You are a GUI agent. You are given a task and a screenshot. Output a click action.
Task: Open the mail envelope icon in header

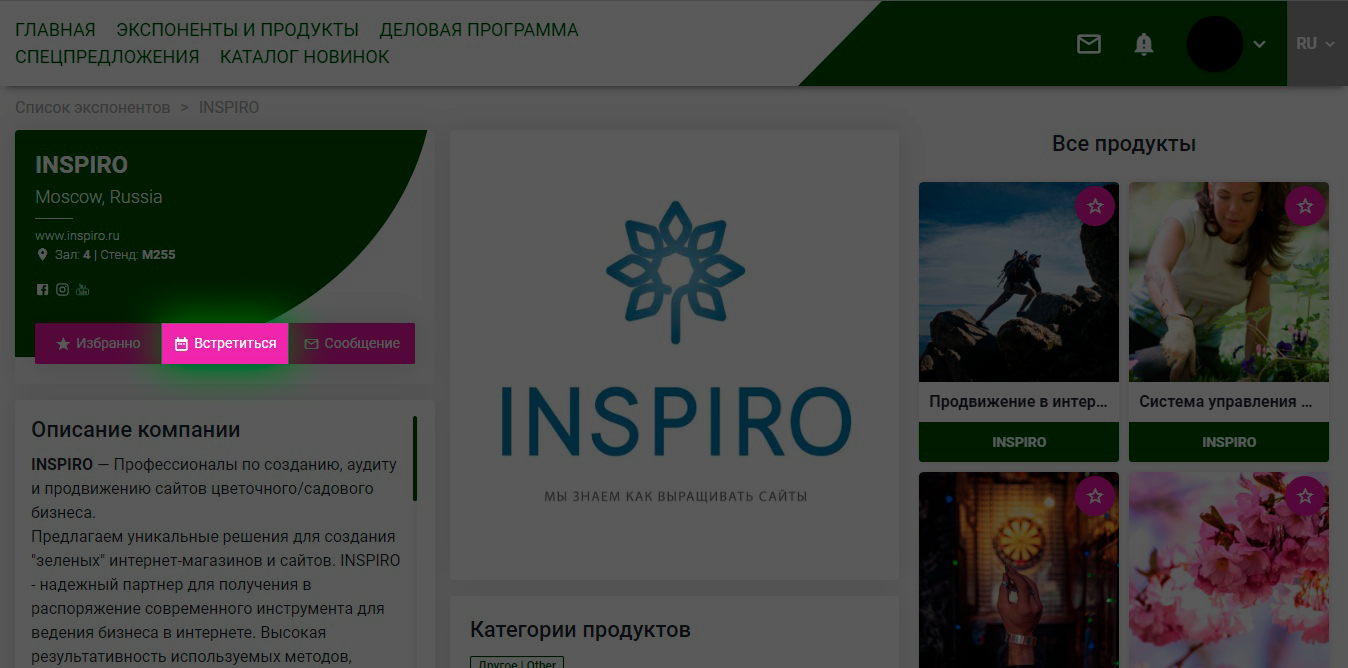1088,44
